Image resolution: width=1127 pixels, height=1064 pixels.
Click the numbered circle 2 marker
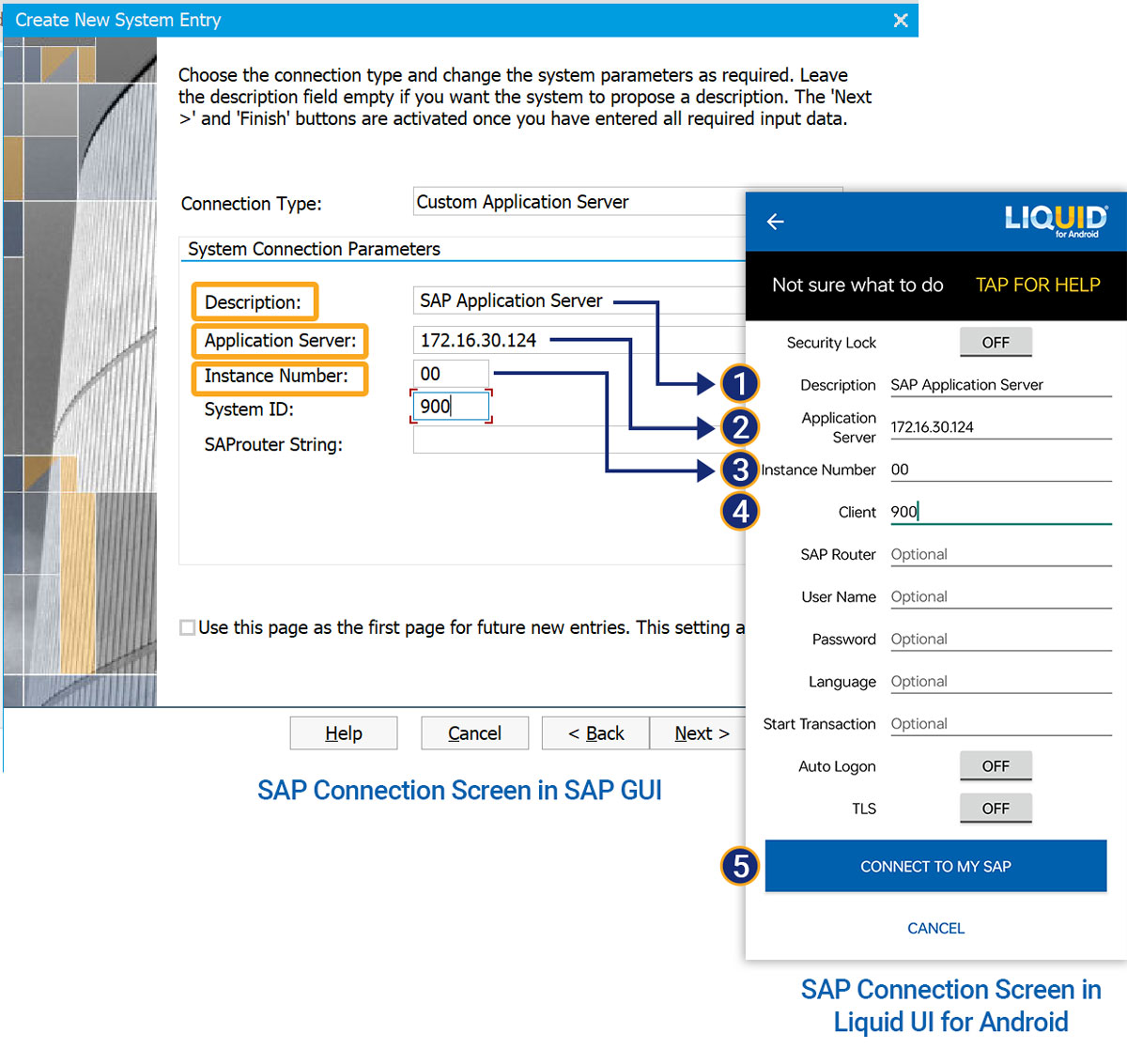tap(740, 427)
